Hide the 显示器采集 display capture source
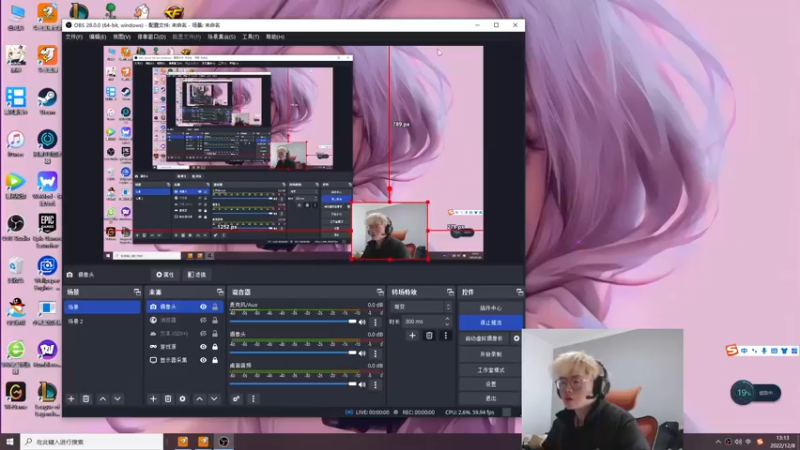This screenshot has width=800, height=450. 203,360
